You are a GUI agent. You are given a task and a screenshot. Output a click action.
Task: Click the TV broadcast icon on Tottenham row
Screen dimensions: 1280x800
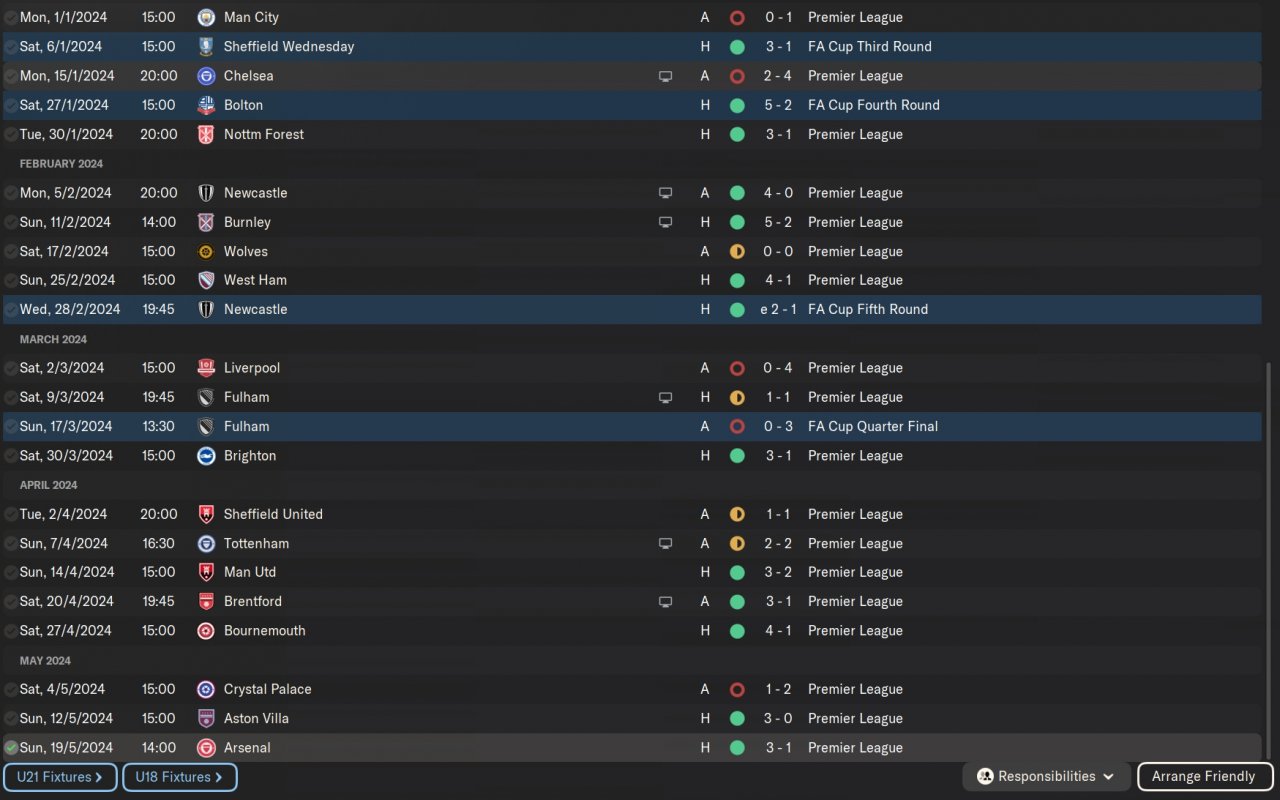(x=665, y=544)
